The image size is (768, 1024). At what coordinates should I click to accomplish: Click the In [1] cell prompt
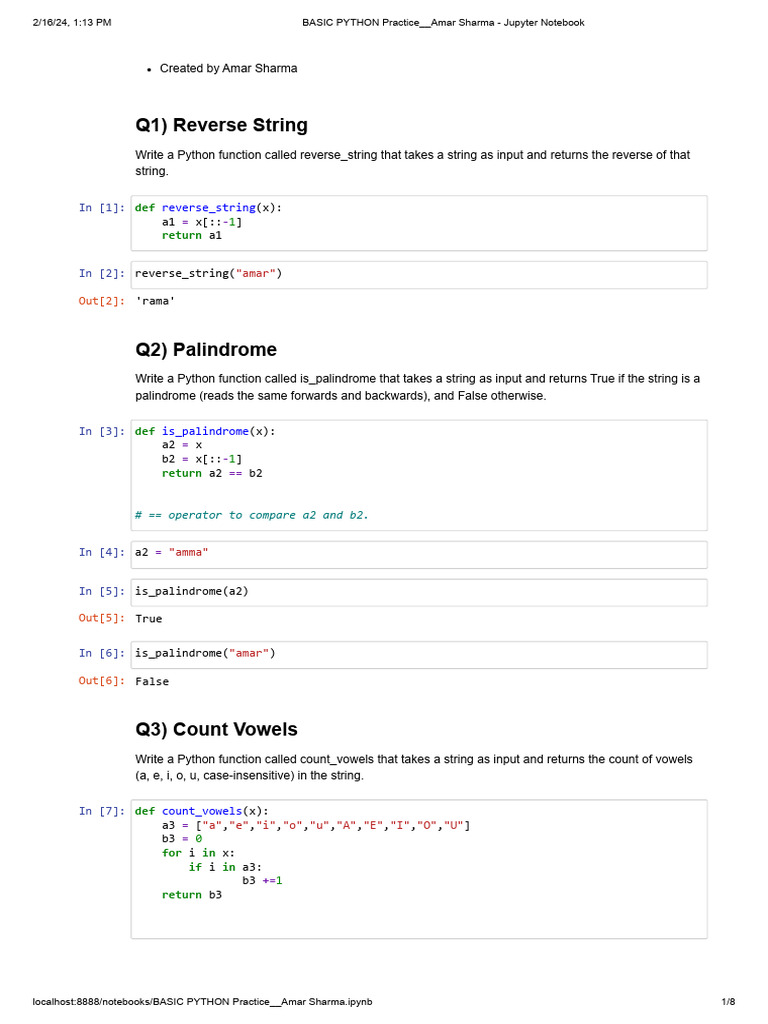pos(102,208)
